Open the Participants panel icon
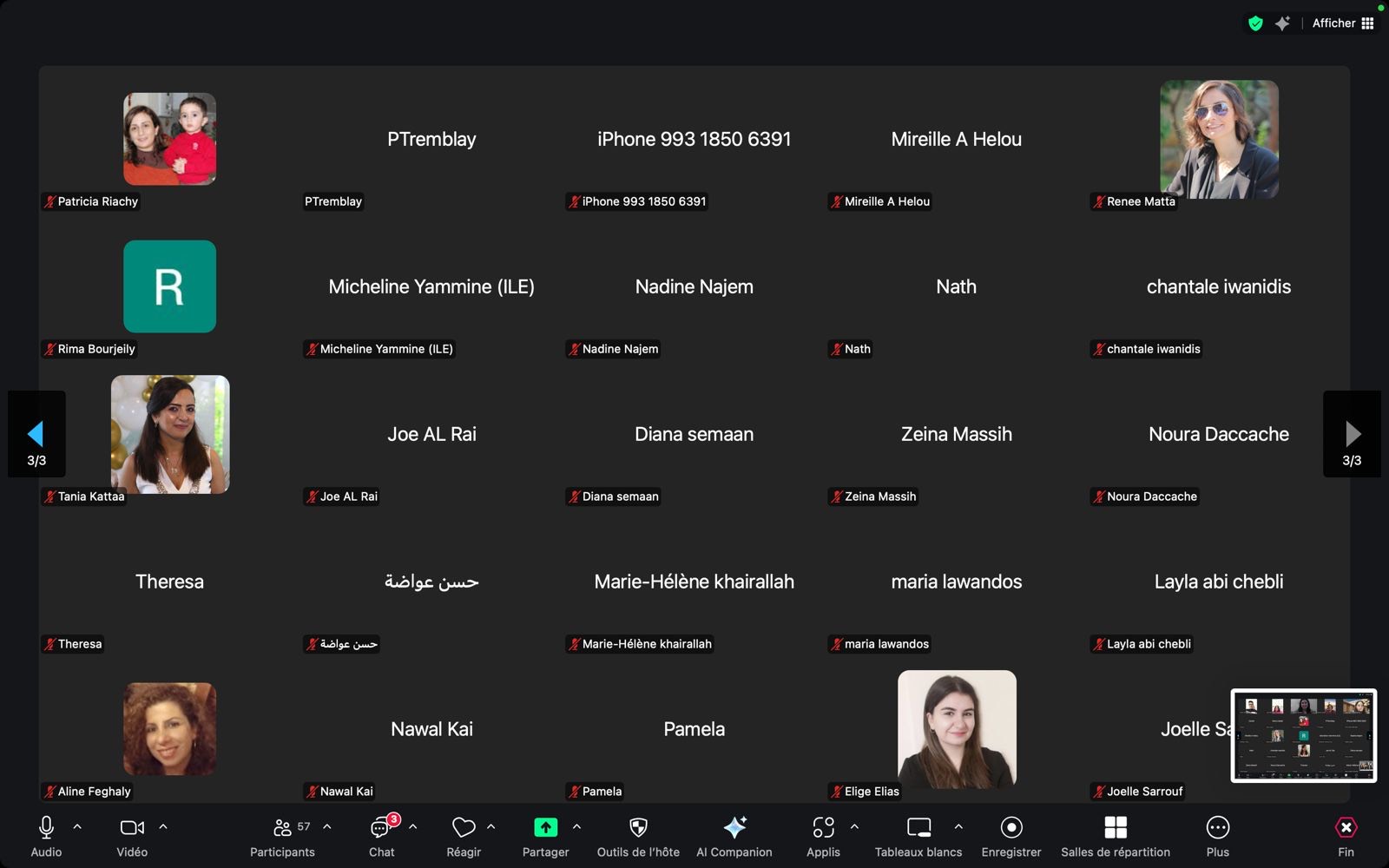This screenshot has height=868, width=1389. tap(282, 828)
